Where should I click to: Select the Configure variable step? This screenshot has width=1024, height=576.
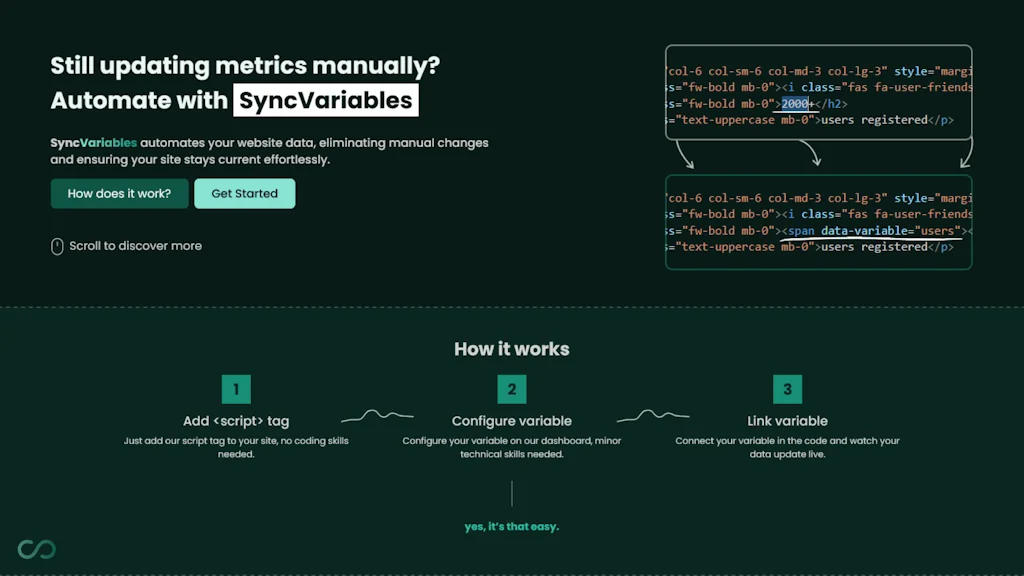512,421
